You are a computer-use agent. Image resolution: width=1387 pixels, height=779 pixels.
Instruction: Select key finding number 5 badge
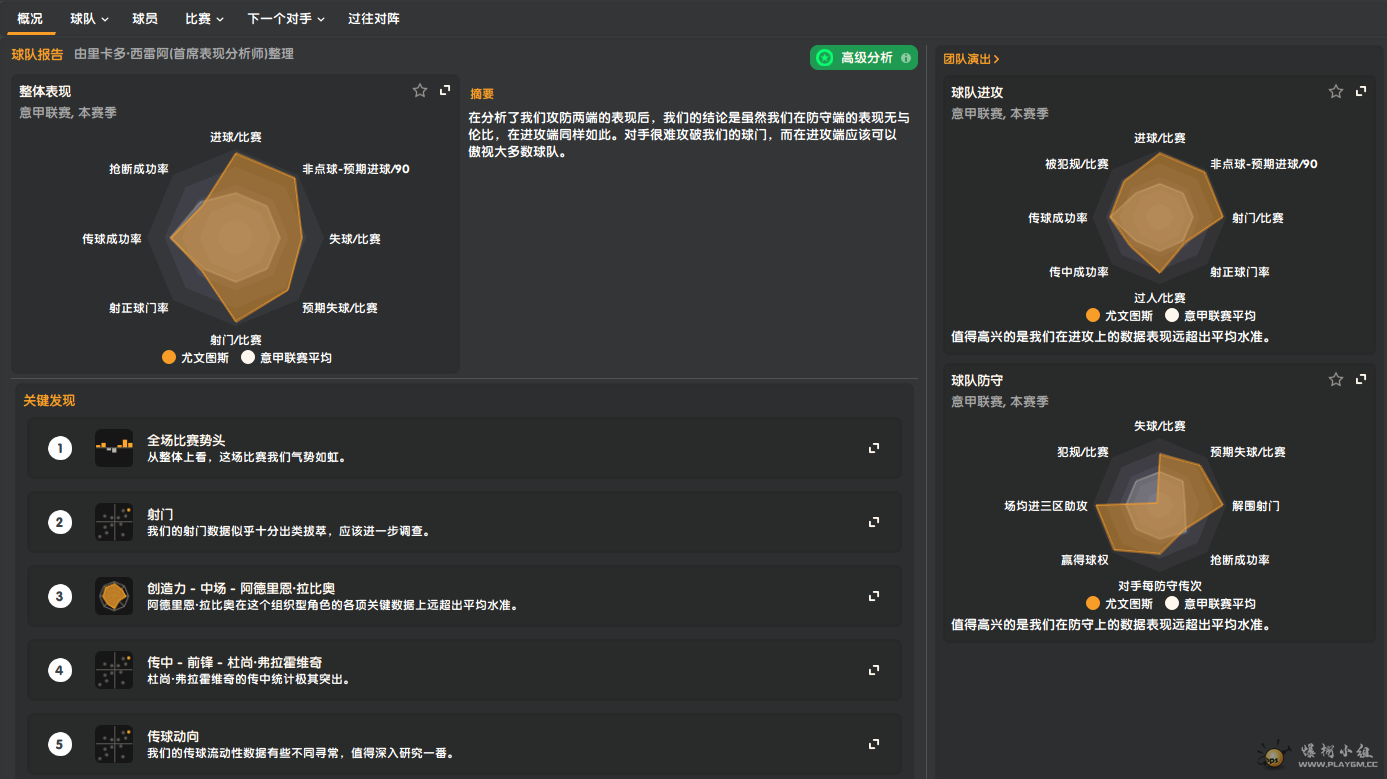pos(60,744)
